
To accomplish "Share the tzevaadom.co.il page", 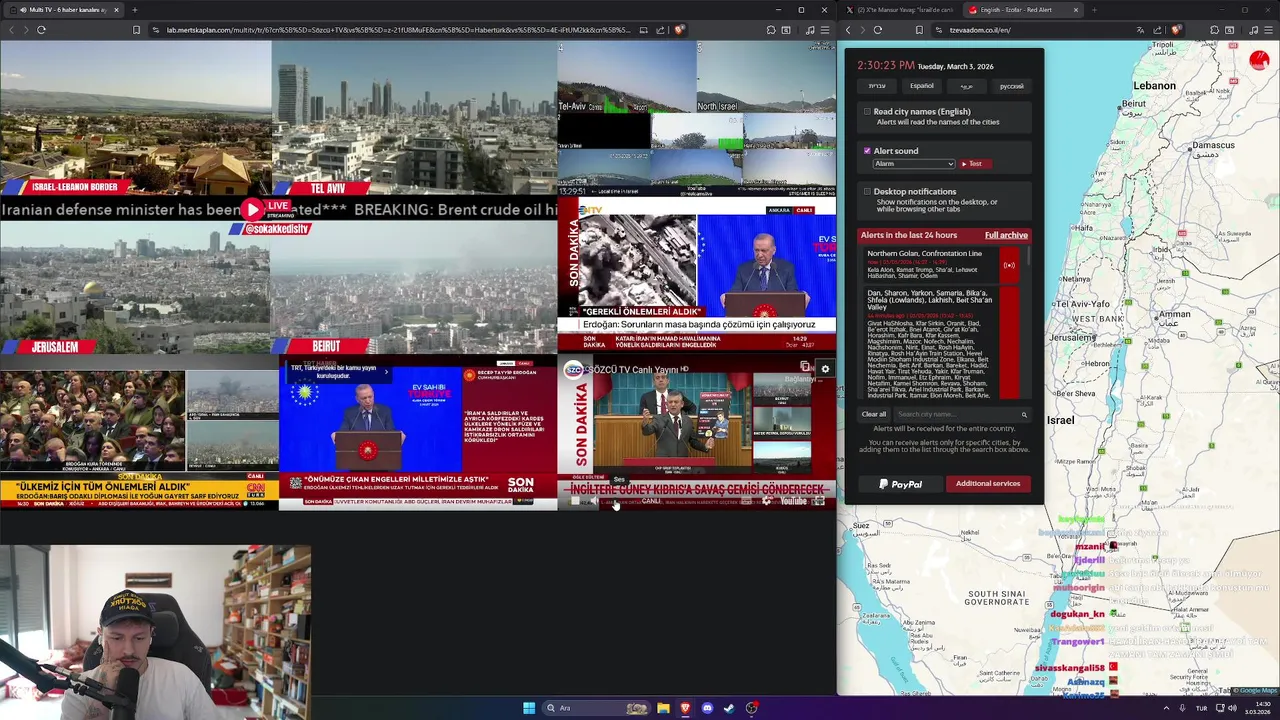I will point(1159,30).
